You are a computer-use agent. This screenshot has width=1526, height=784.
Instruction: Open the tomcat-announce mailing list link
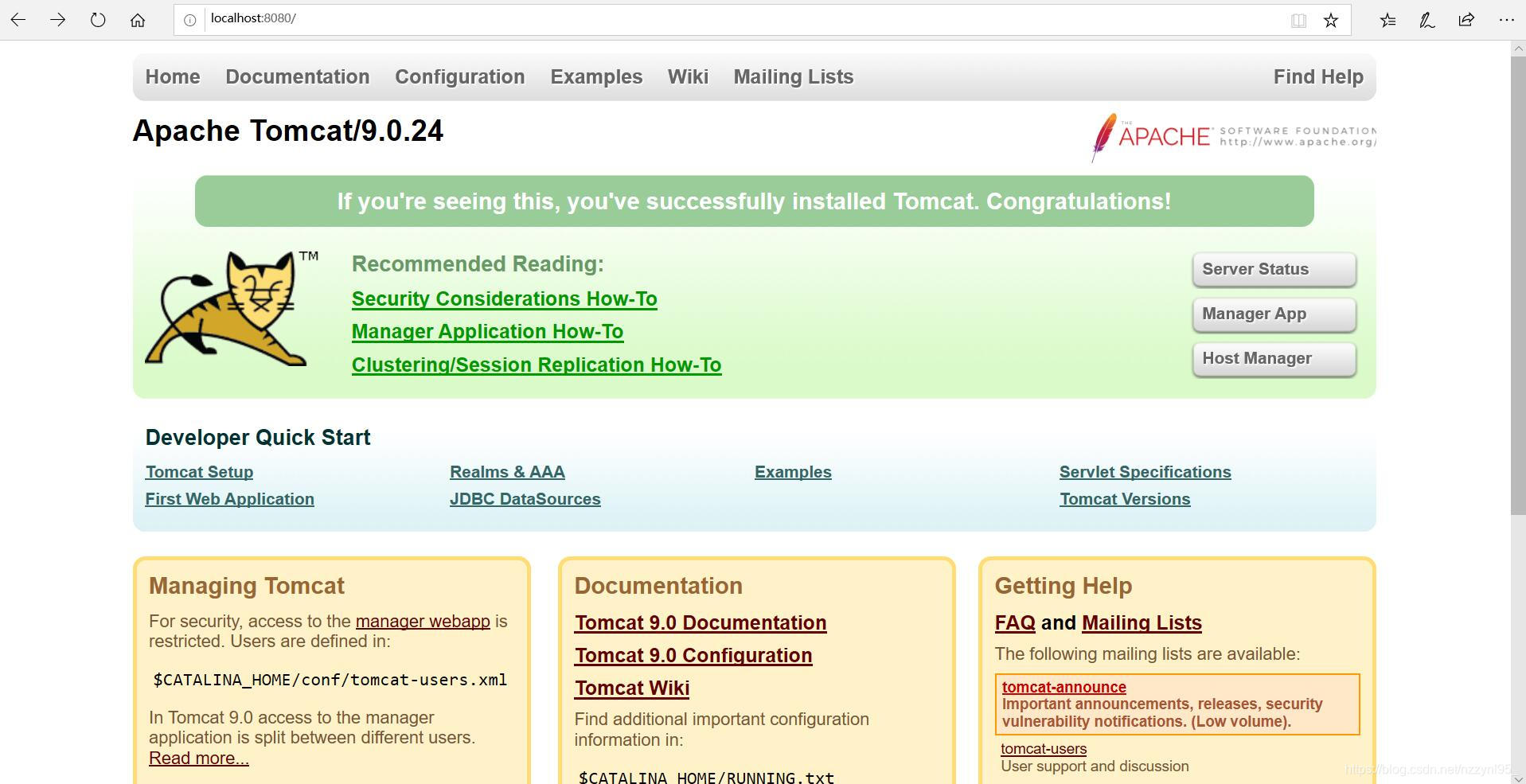click(1064, 687)
